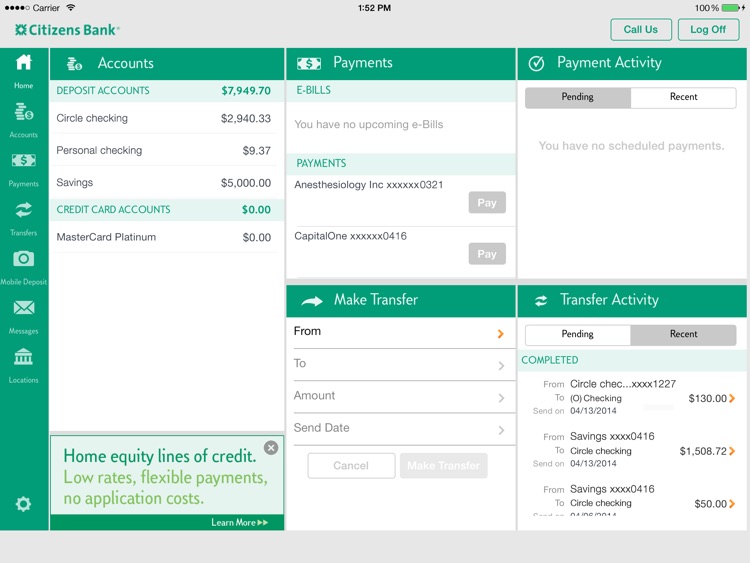The height and width of the screenshot is (563, 750).
Task: Click the home equity ad text
Action: (165, 477)
